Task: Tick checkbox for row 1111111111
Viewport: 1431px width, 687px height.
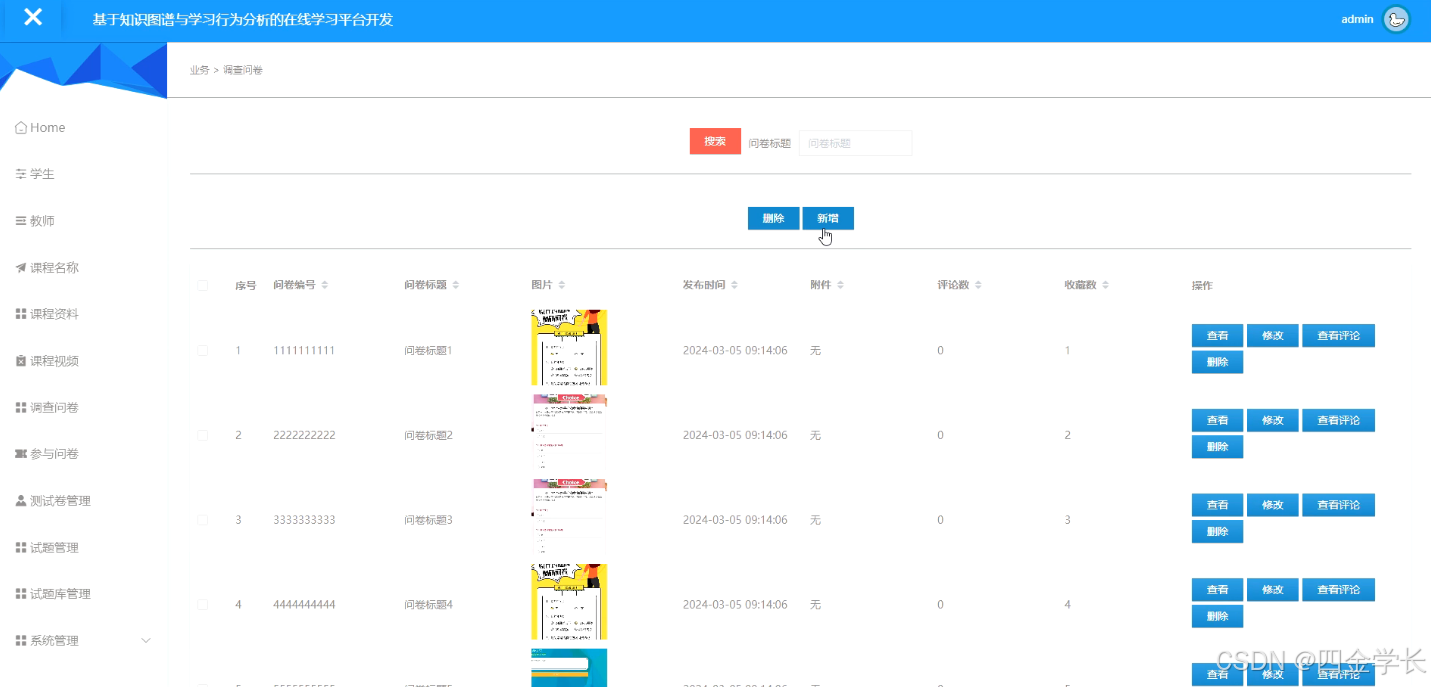Action: 203,351
